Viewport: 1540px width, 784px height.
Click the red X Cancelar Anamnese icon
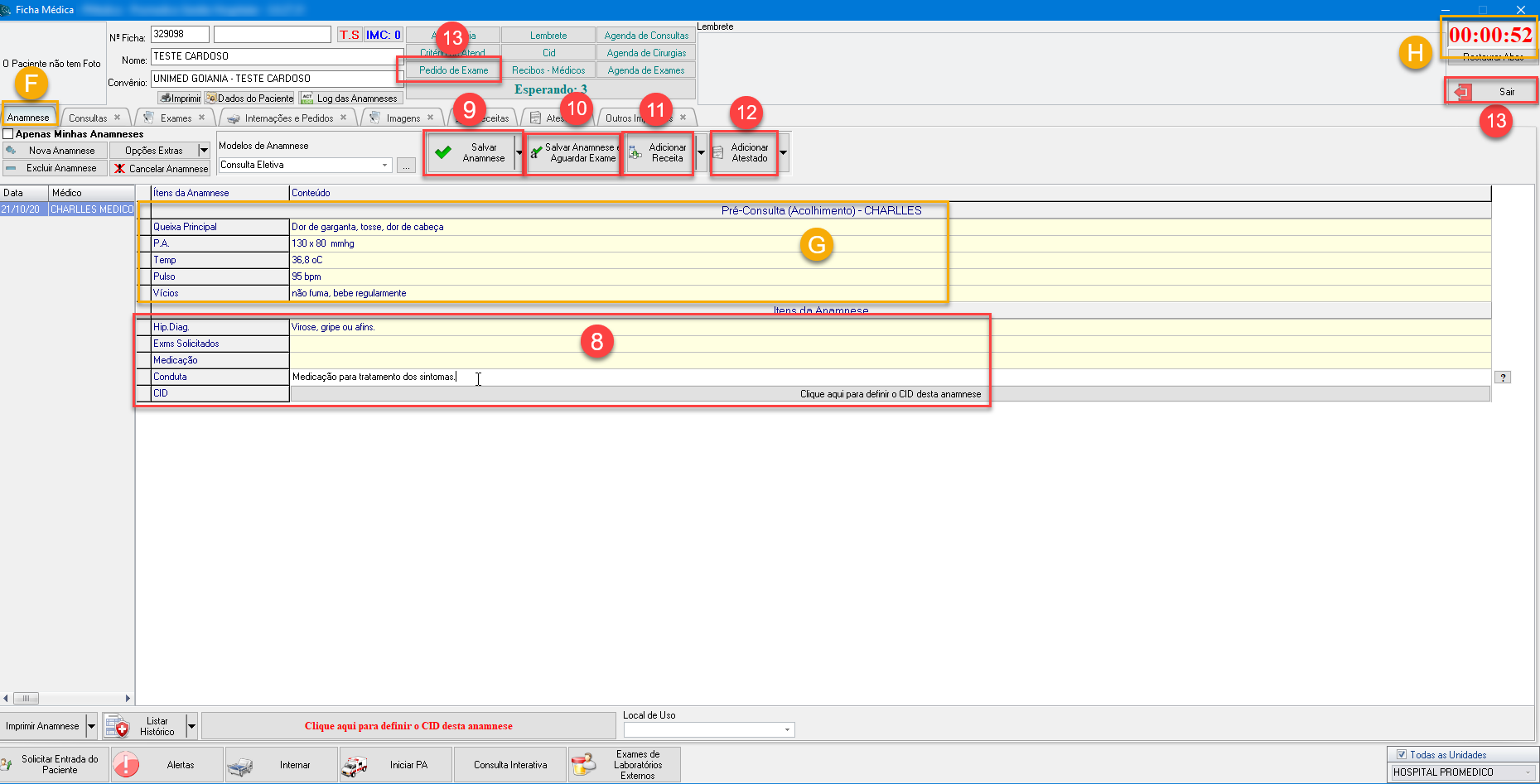point(120,168)
